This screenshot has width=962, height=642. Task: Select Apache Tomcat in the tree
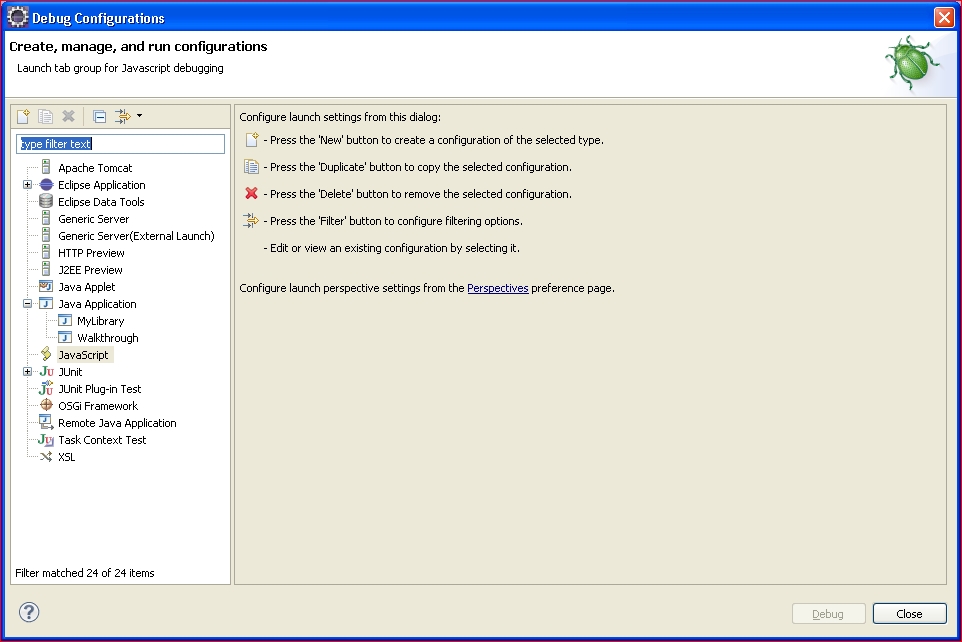point(95,168)
